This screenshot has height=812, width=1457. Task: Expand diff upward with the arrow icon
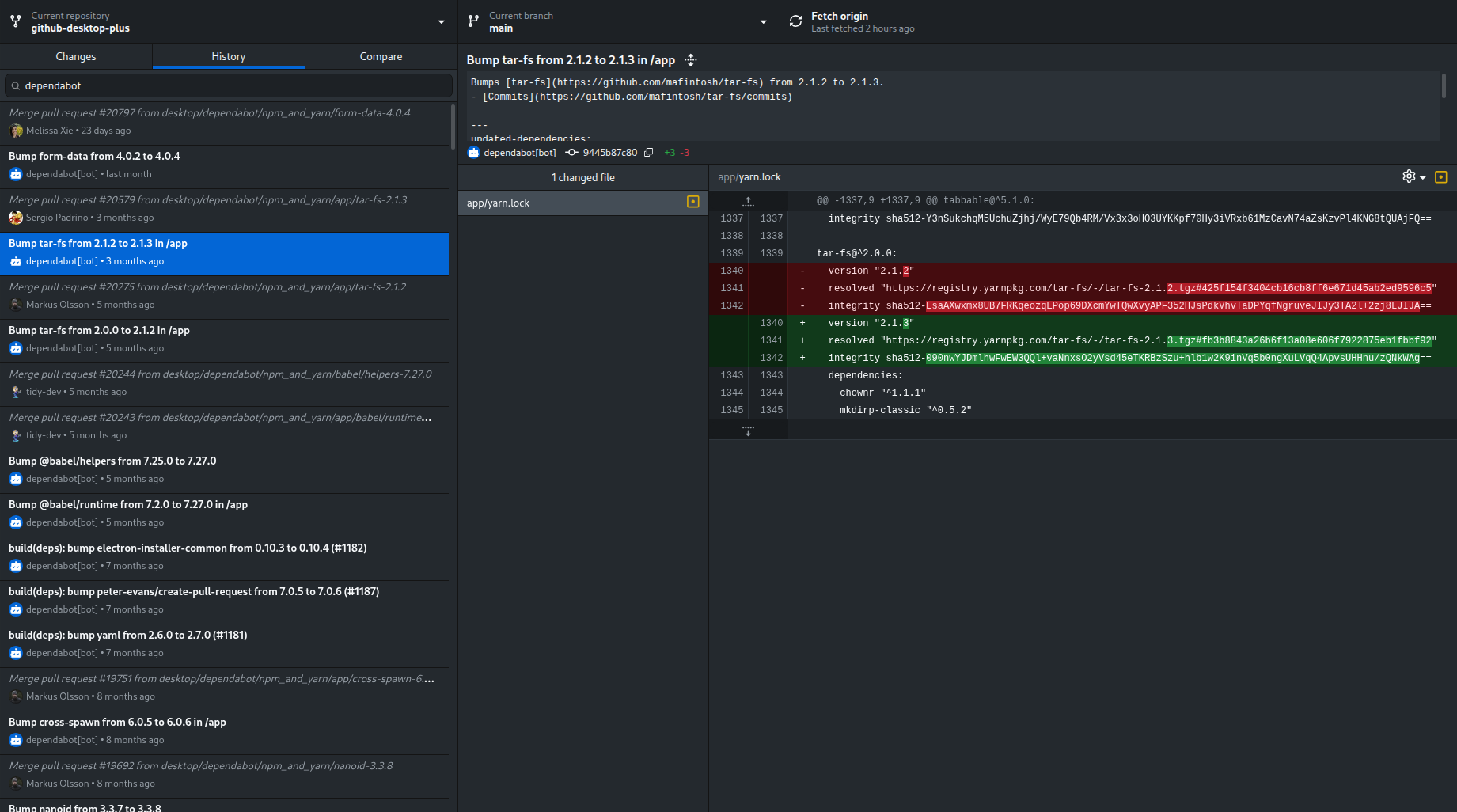[x=748, y=201]
